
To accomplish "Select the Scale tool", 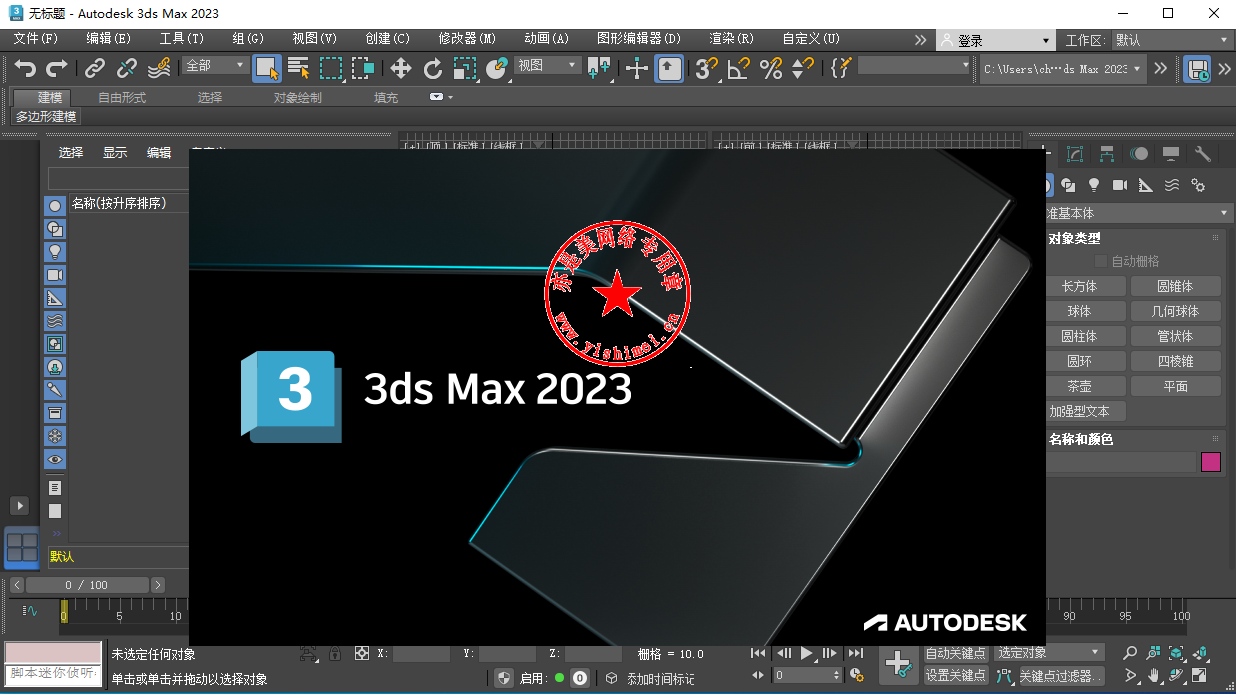I will (x=465, y=68).
